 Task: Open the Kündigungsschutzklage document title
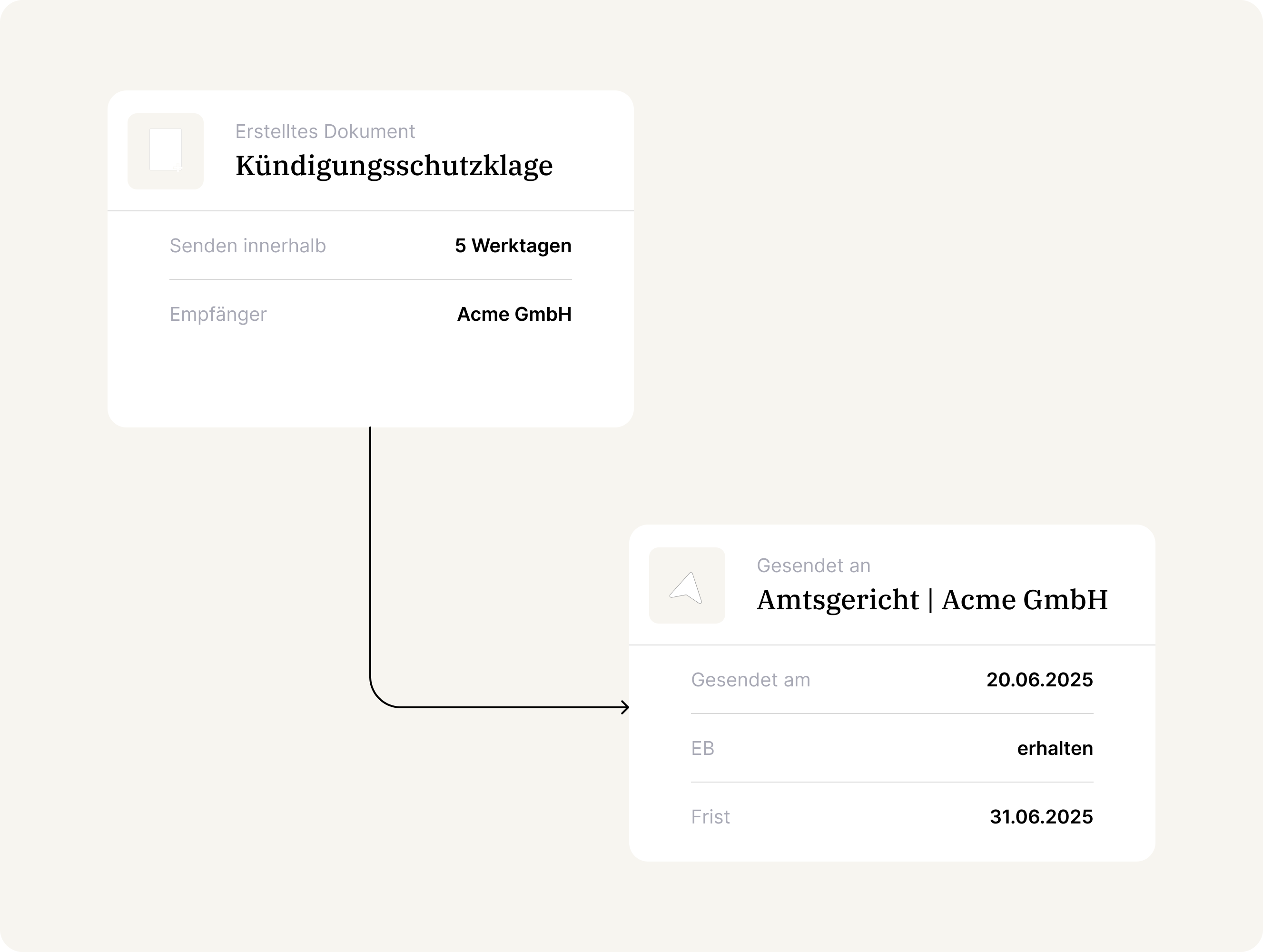394,166
